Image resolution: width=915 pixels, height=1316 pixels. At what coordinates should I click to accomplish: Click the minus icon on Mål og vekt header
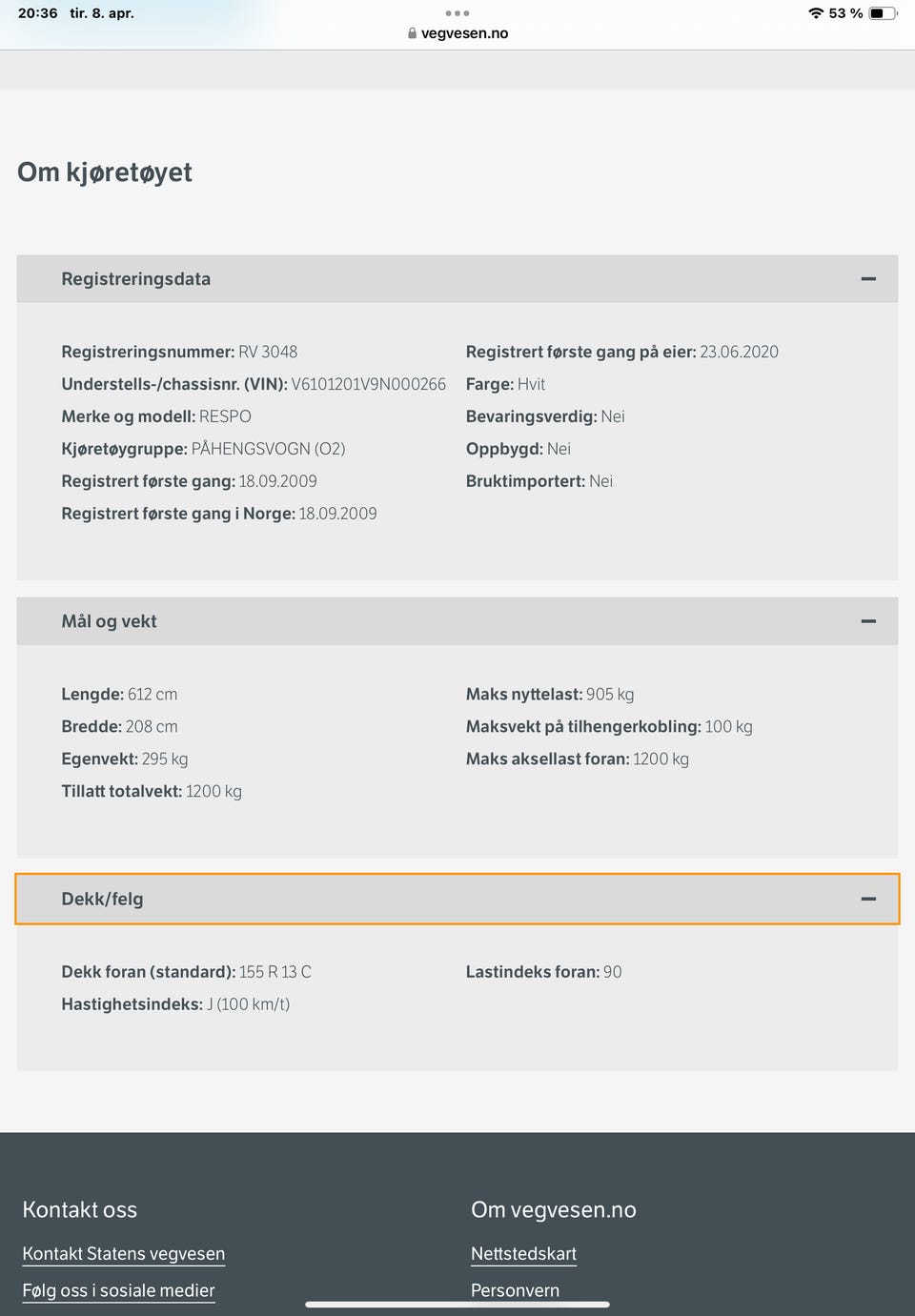(868, 621)
